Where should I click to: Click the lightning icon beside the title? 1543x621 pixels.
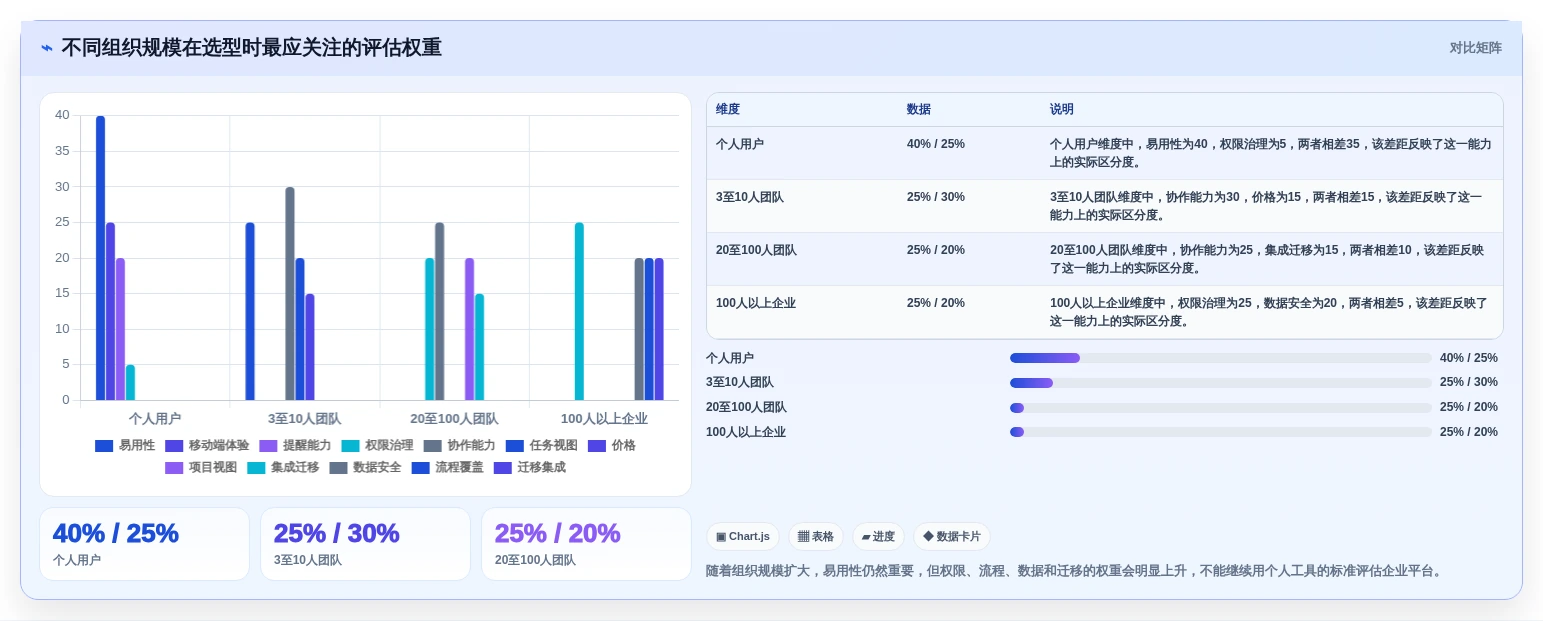(x=47, y=48)
